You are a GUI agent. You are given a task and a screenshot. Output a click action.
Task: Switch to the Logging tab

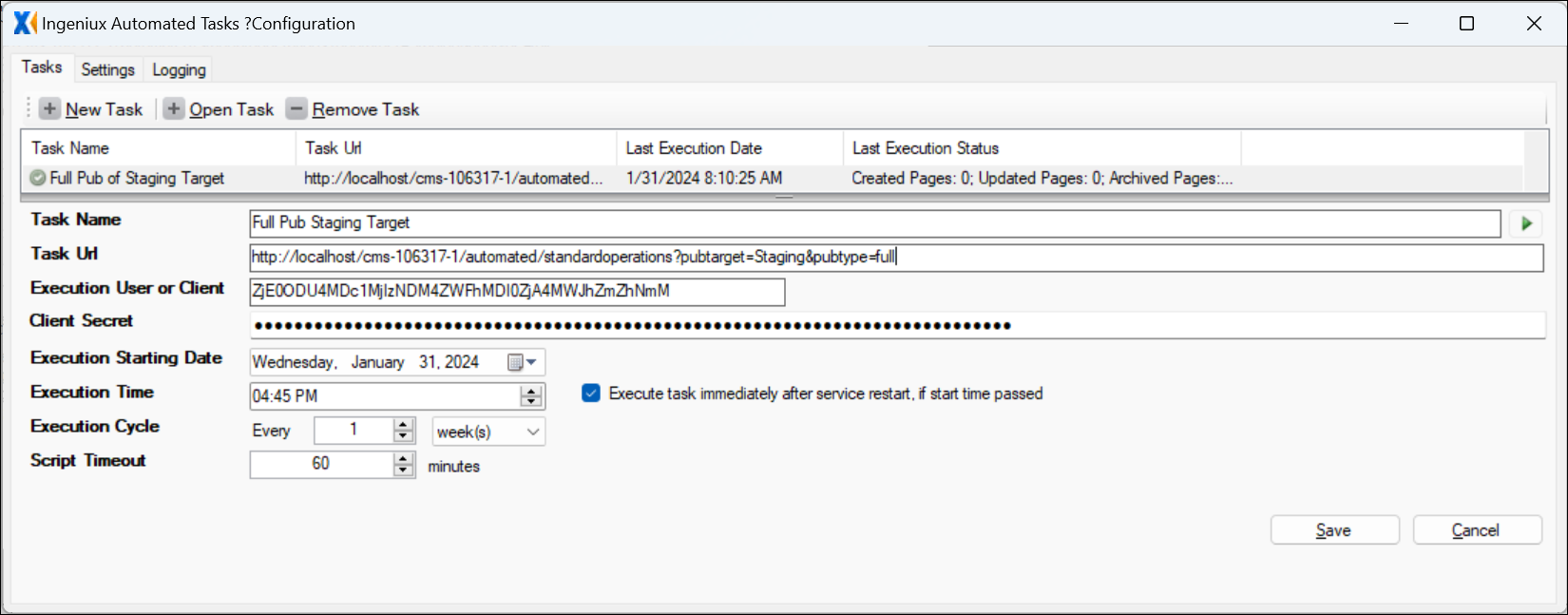(179, 69)
